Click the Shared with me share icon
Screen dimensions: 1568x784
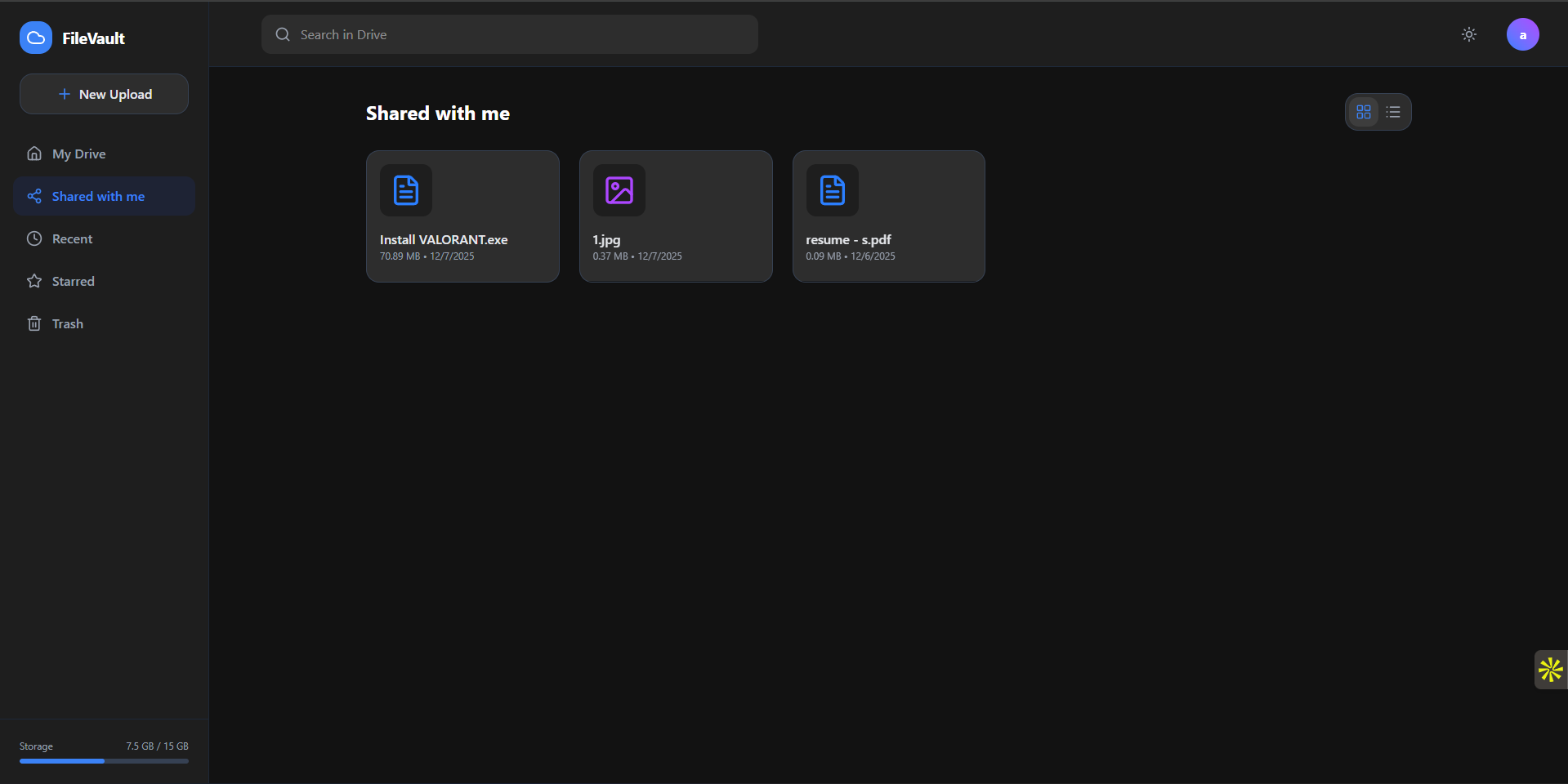tap(34, 196)
